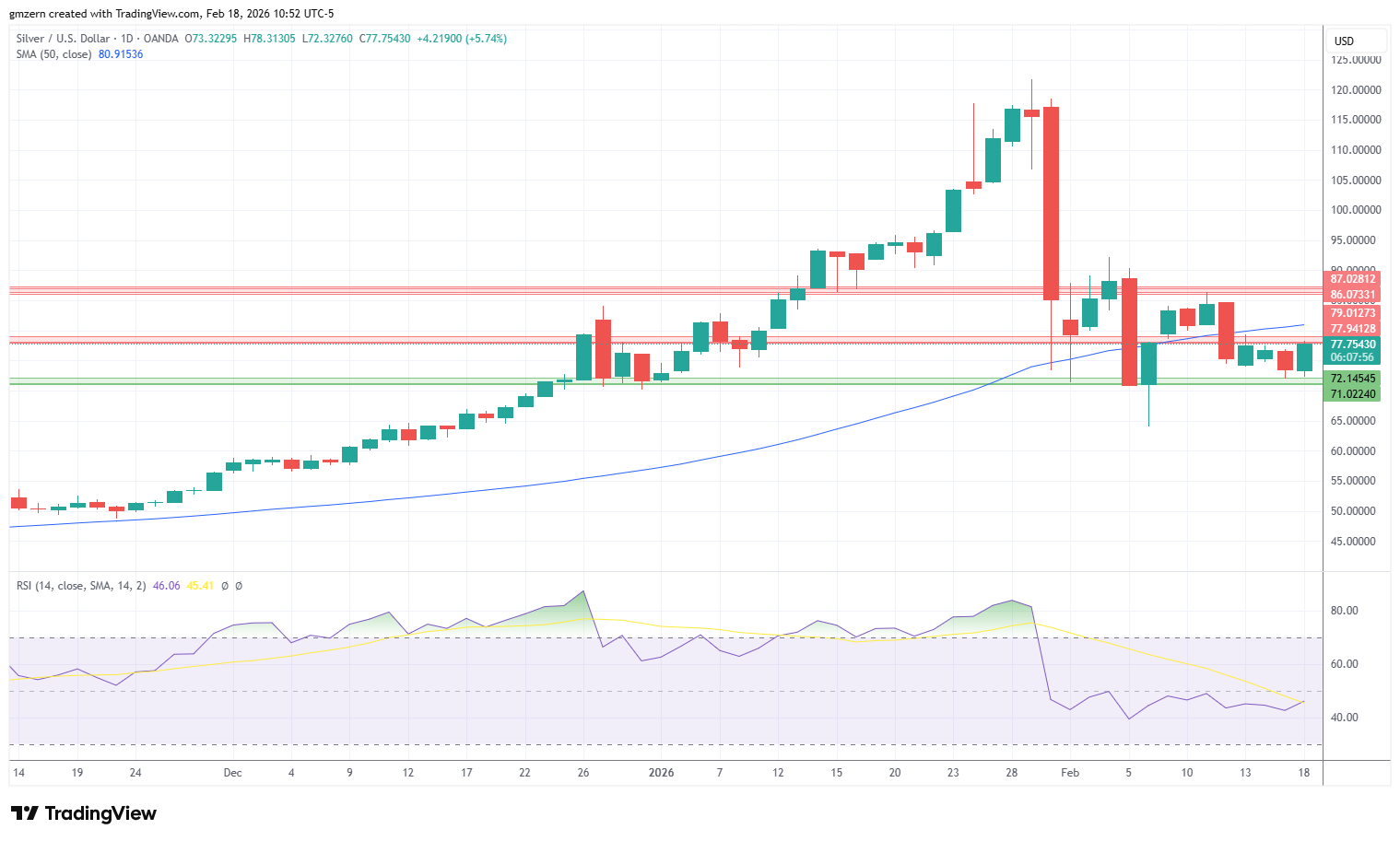Image resolution: width=1400 pixels, height=841 pixels.
Task: Click the tall red candle that dropped from 117 to 85
Action: pos(1051,204)
